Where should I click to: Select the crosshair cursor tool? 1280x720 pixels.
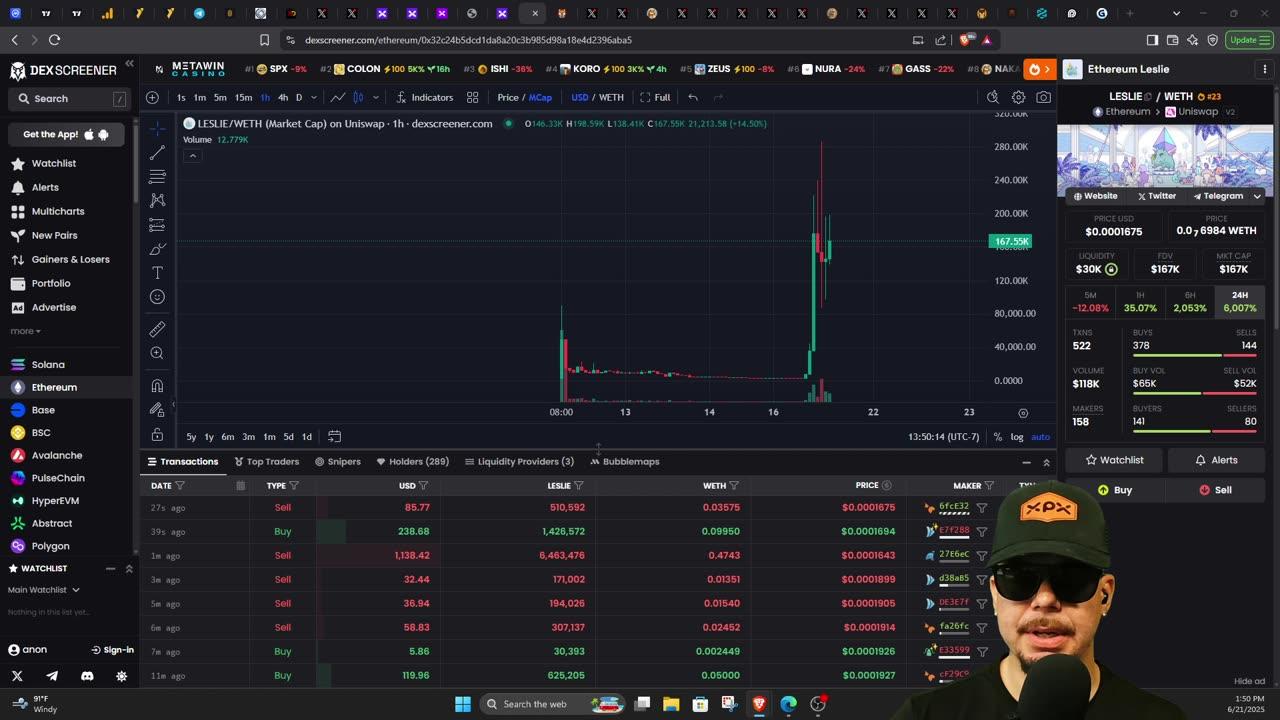pyautogui.click(x=157, y=129)
